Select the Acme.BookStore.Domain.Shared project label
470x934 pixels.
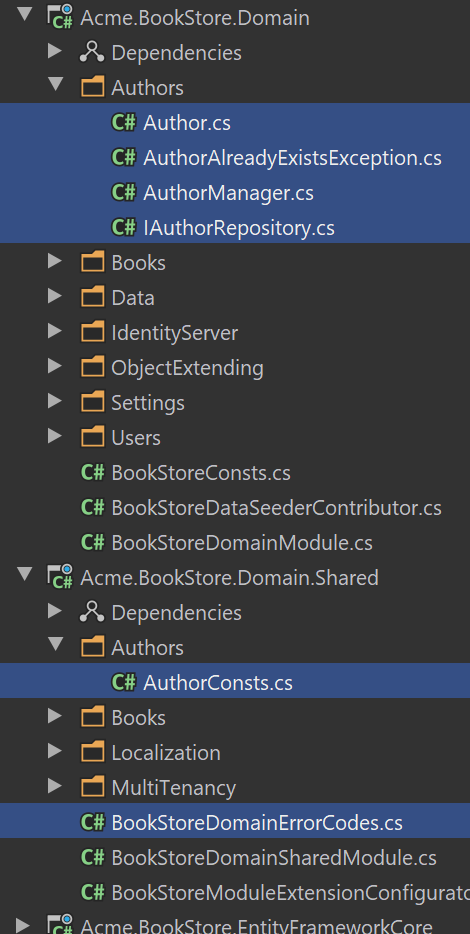229,578
